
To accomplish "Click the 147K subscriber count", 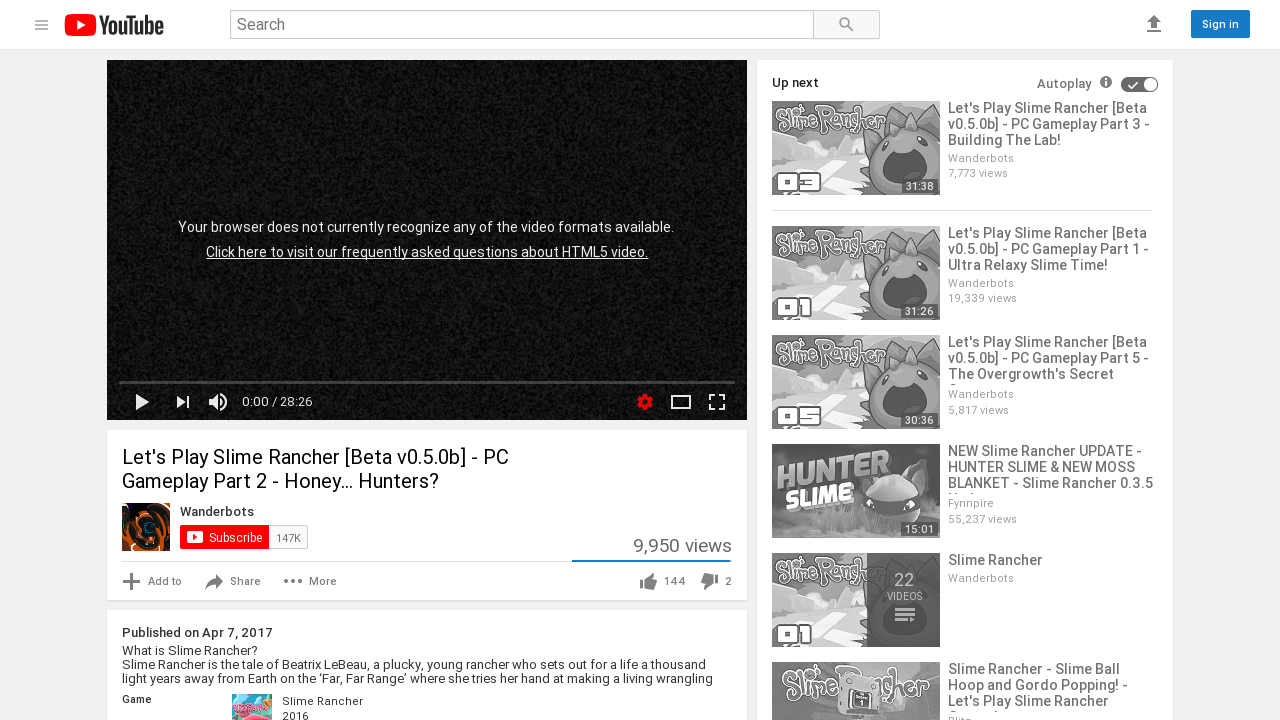I will tap(288, 537).
